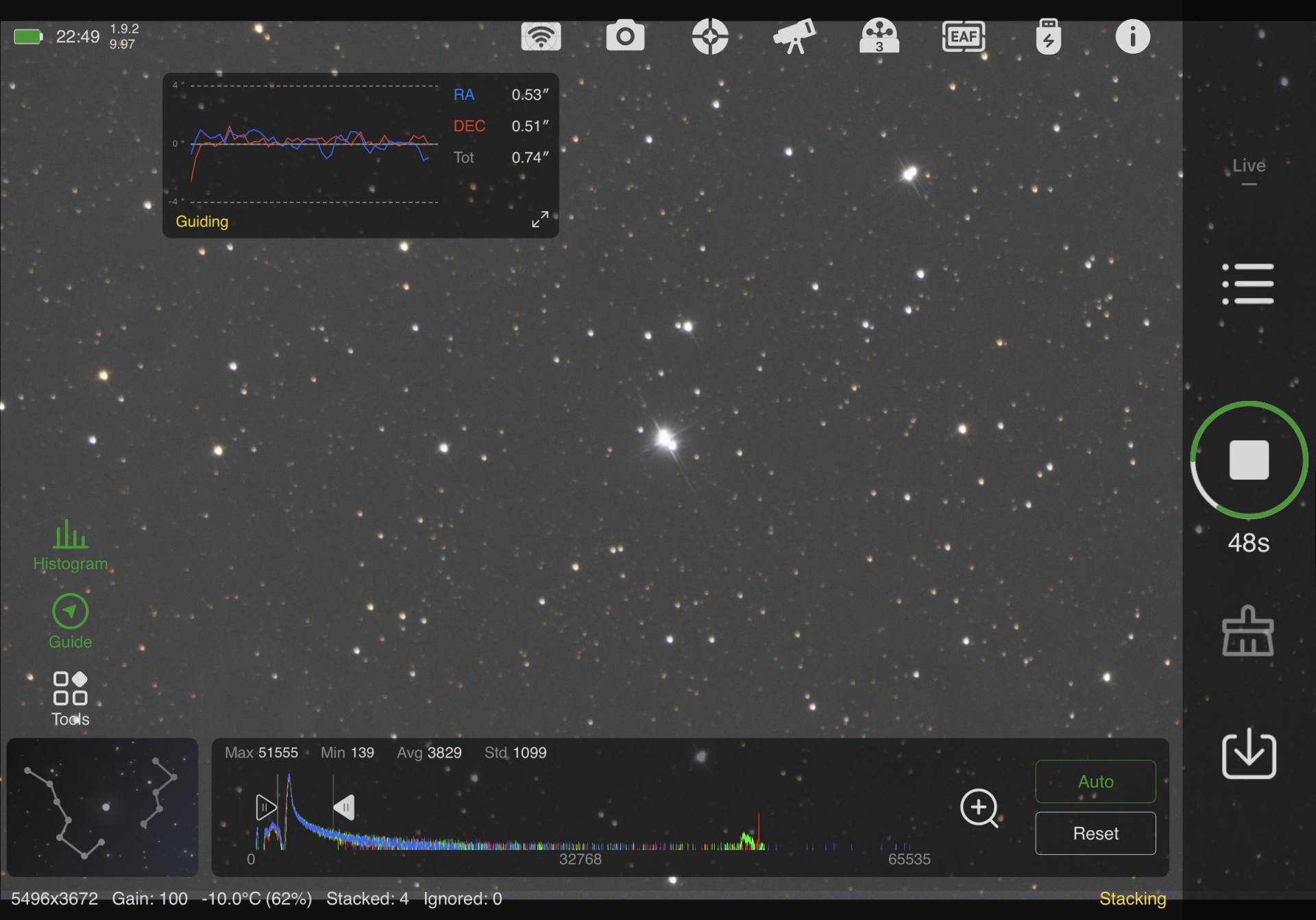Click the Avg 3829 histogram statistic

[429, 753]
